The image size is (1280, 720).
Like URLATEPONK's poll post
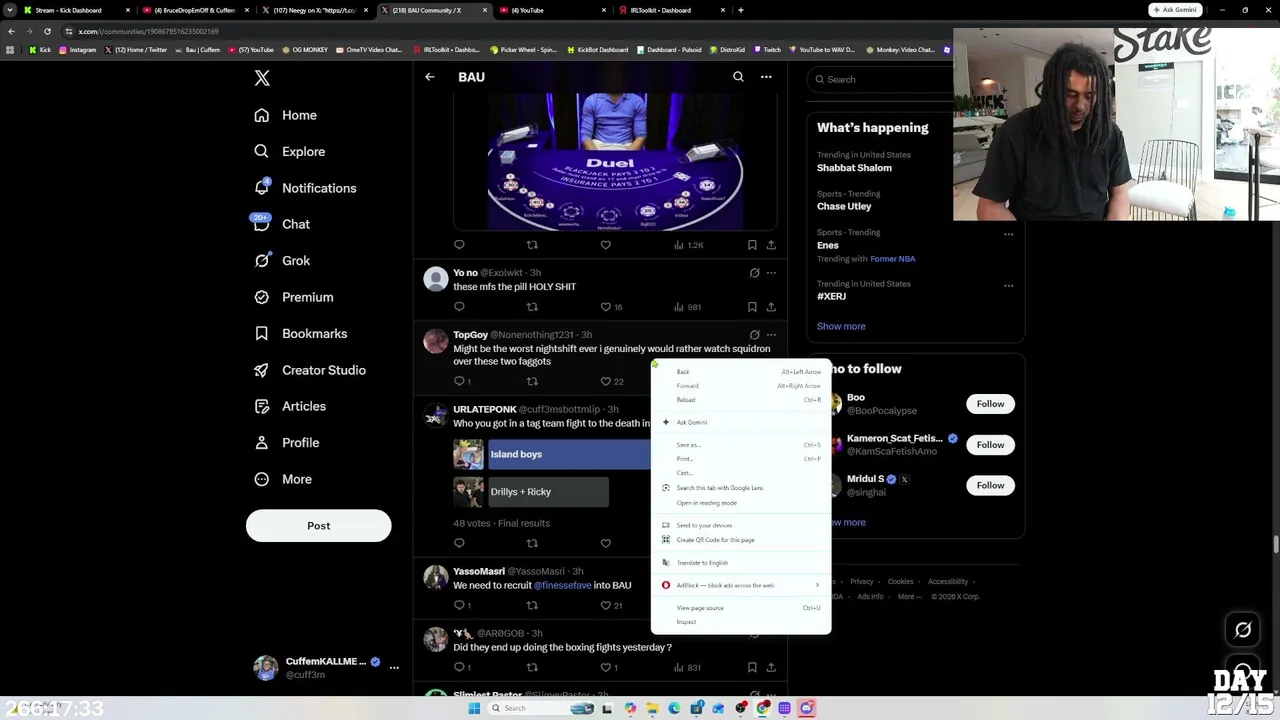point(605,543)
